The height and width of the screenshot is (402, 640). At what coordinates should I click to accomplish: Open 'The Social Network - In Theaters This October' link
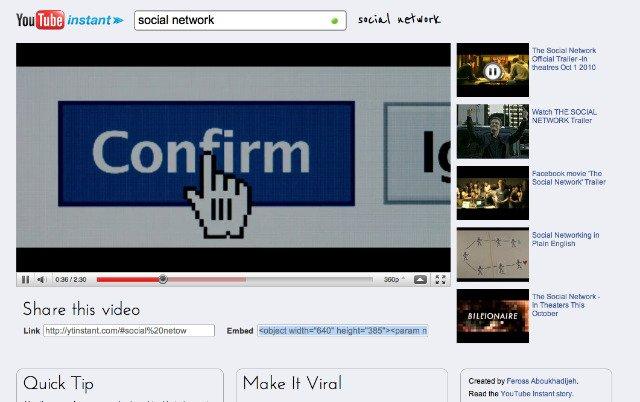[565, 305]
